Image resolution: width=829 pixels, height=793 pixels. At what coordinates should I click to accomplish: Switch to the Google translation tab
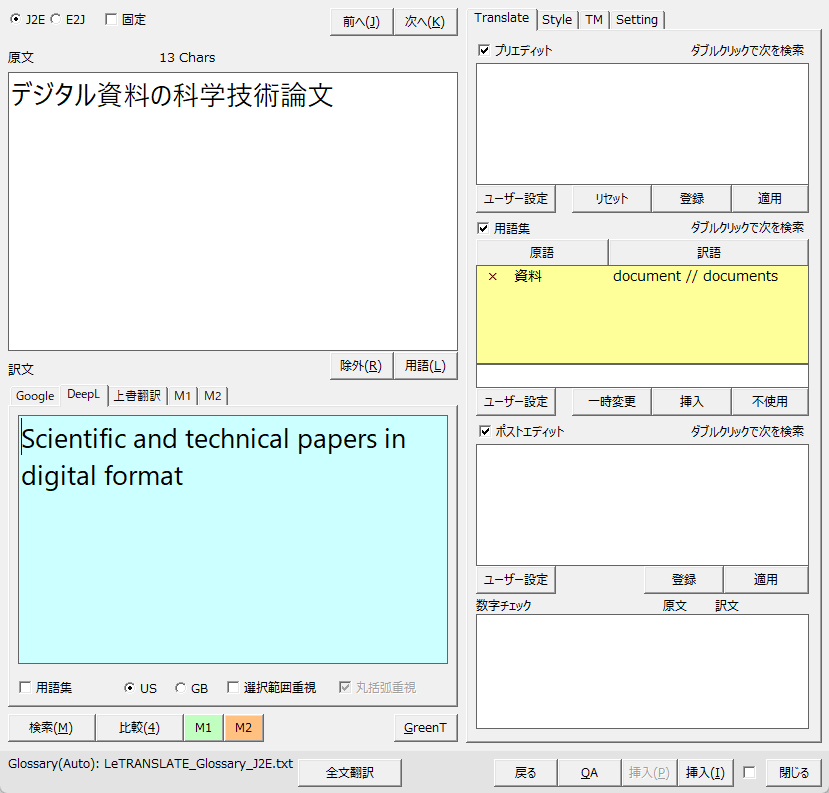coord(35,396)
